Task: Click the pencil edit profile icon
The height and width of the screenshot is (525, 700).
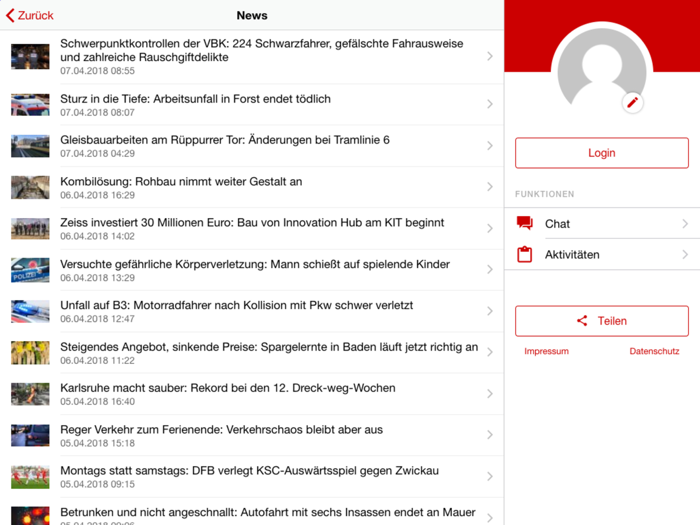Action: (x=632, y=103)
